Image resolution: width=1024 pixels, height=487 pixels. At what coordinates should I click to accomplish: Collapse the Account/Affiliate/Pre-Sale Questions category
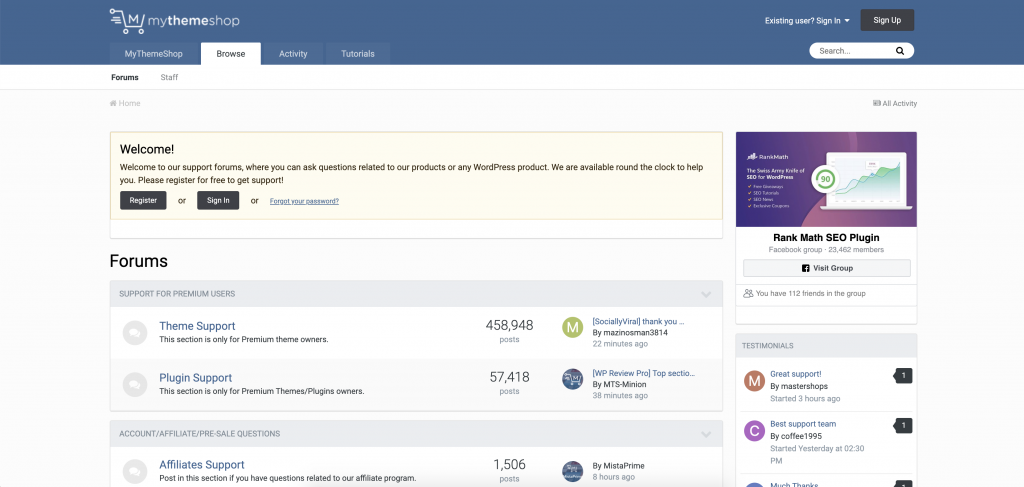pyautogui.click(x=706, y=434)
